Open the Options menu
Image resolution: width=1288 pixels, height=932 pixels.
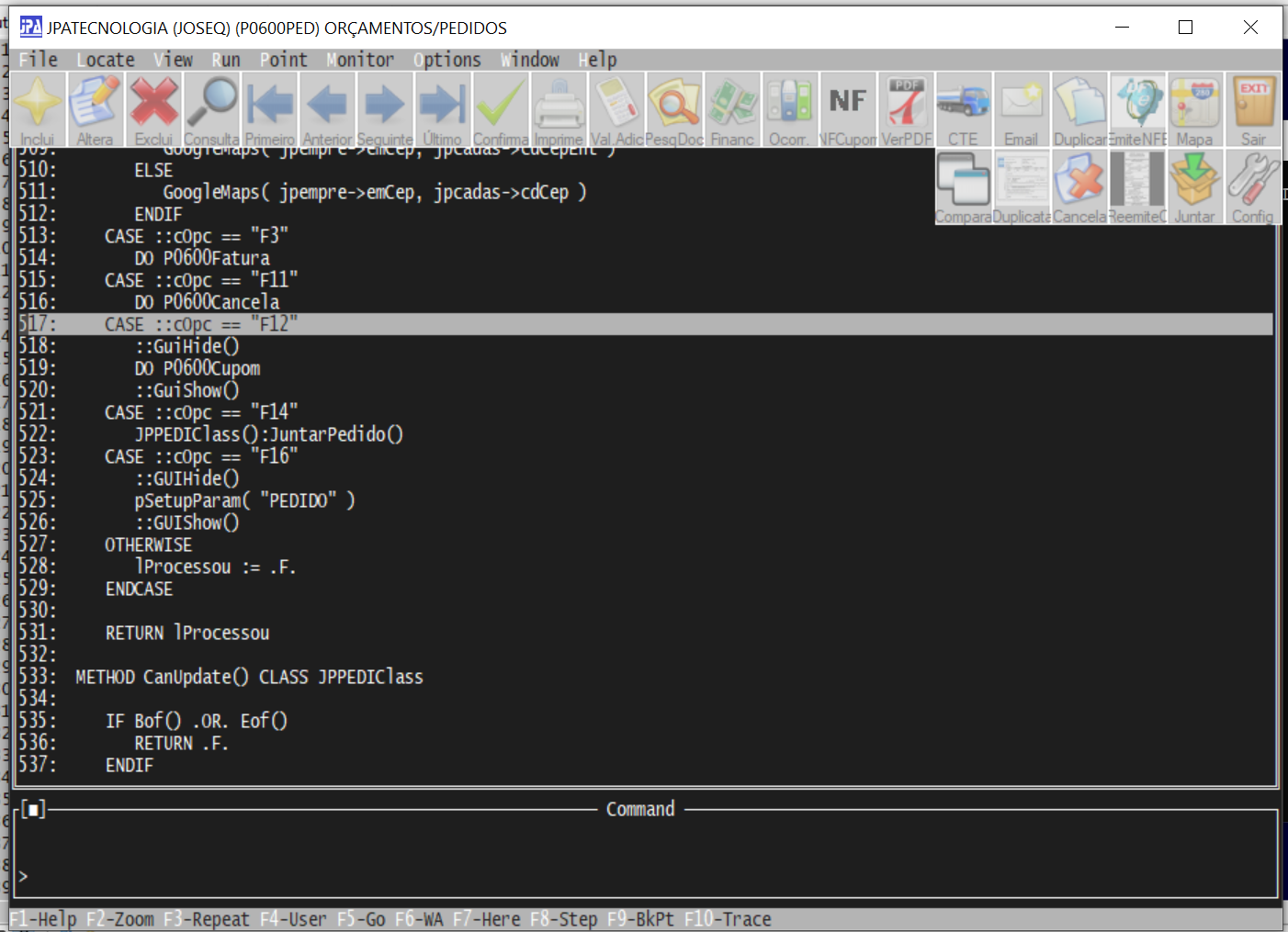click(x=447, y=60)
